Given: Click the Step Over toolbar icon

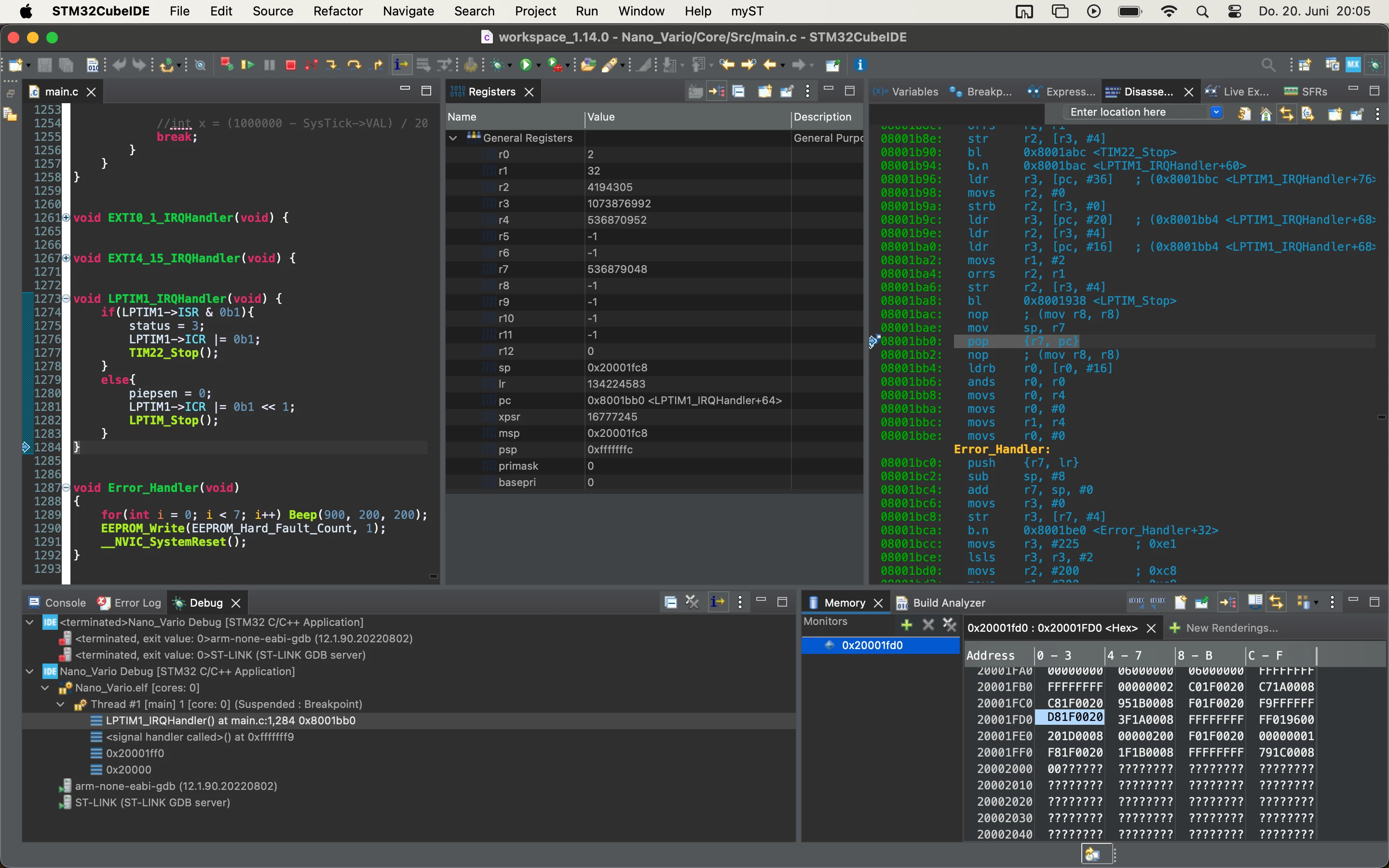Looking at the screenshot, I should [354, 65].
